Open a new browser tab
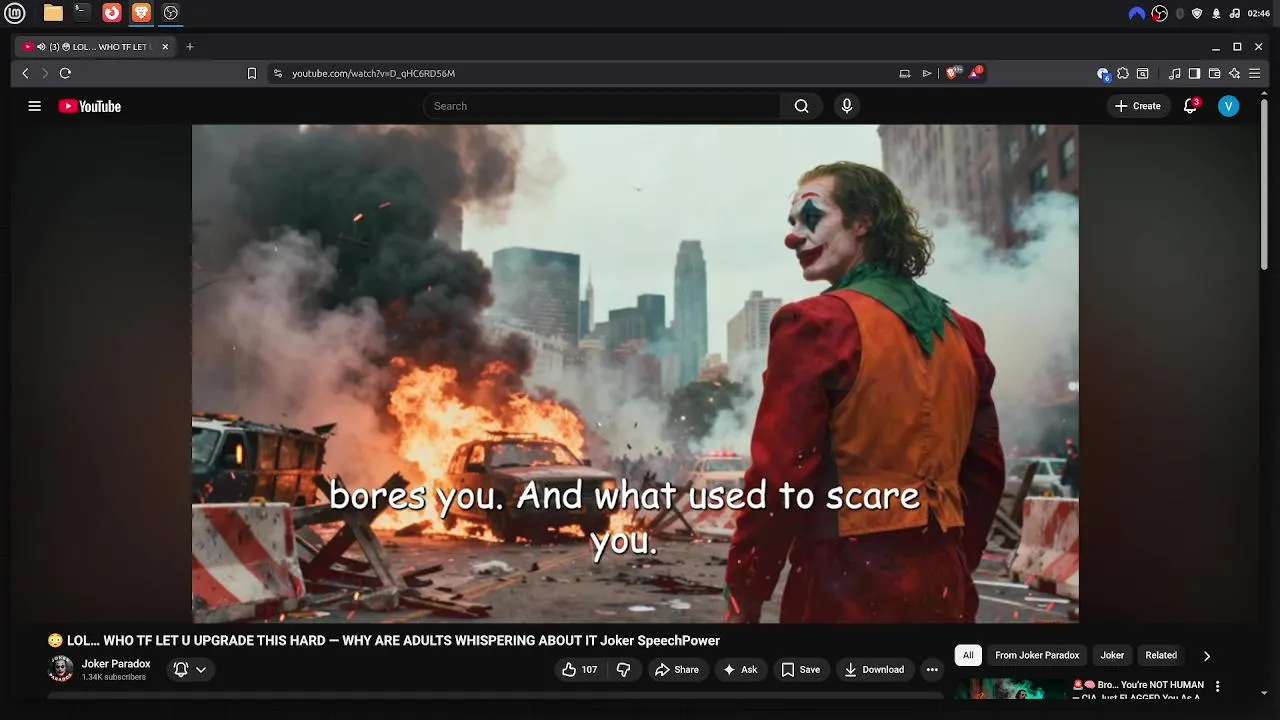1280x720 pixels. click(x=190, y=47)
